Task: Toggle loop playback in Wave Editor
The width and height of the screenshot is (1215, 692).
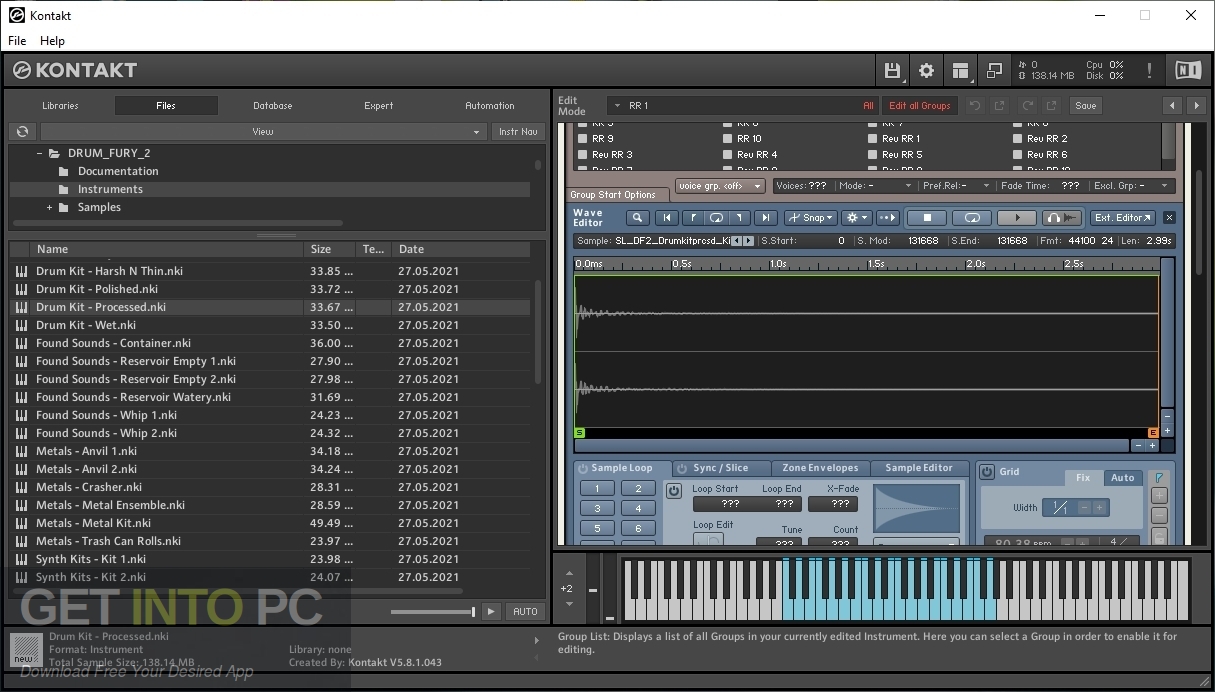Action: tap(971, 218)
